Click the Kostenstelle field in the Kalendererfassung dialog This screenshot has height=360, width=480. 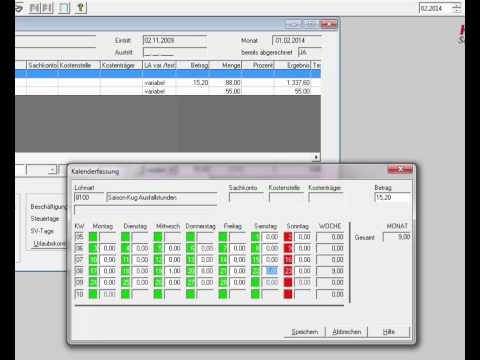coord(286,197)
